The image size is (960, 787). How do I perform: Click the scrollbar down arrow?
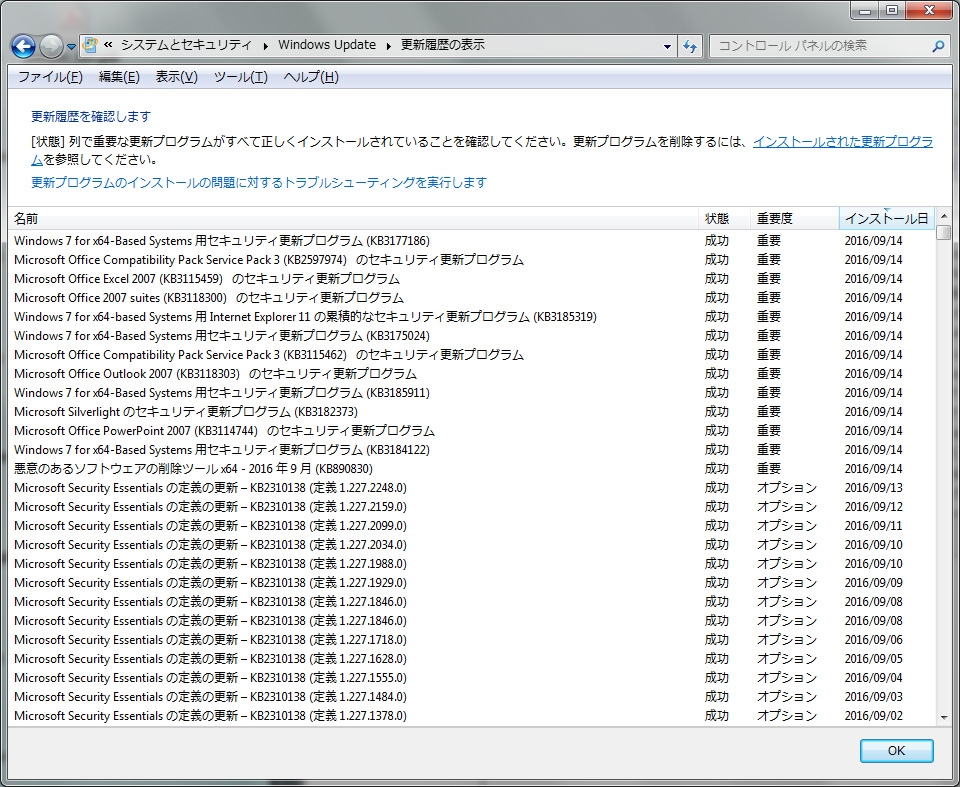pos(943,718)
